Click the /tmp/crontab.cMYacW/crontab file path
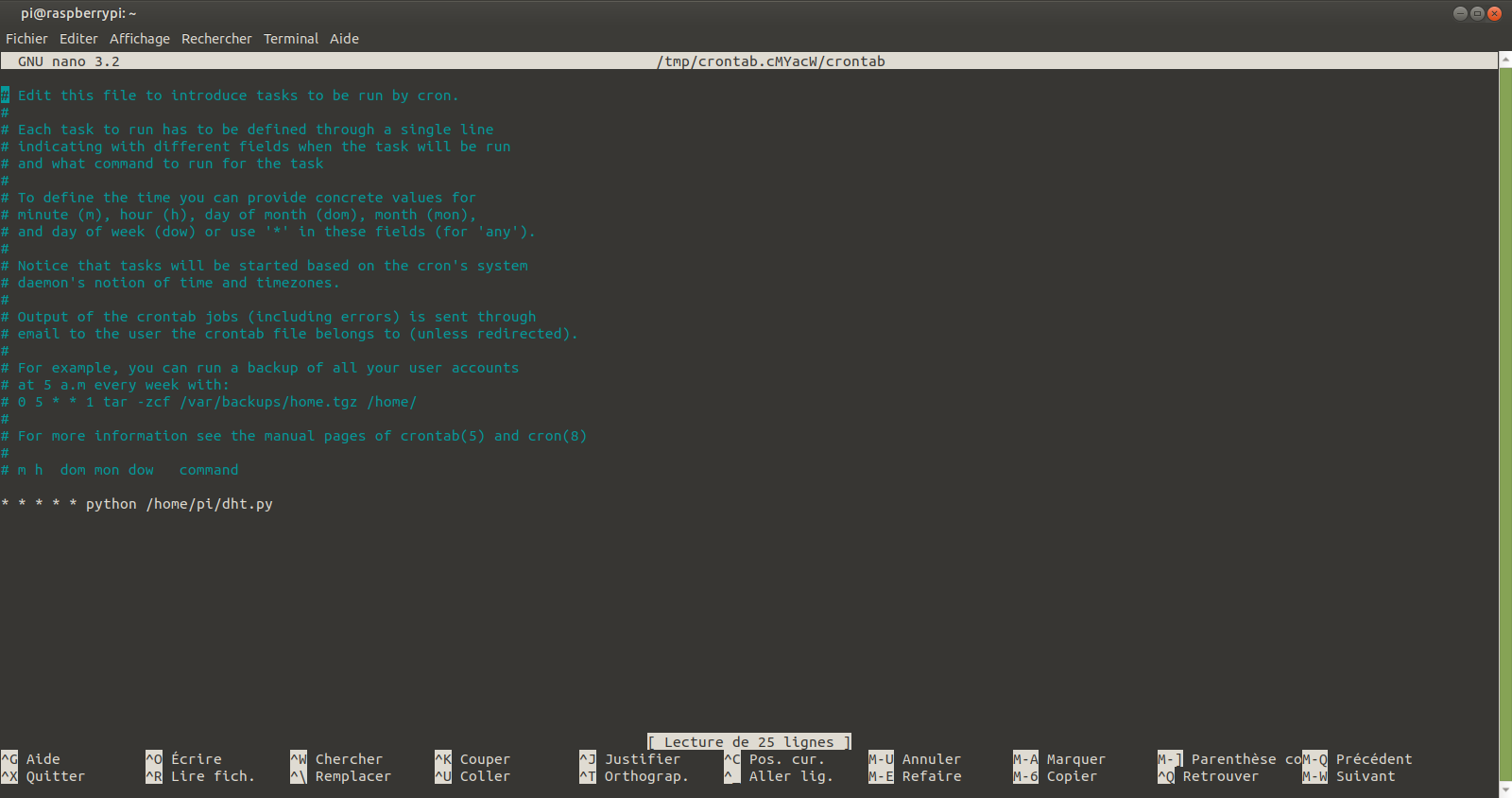Image resolution: width=1512 pixels, height=798 pixels. tap(771, 61)
